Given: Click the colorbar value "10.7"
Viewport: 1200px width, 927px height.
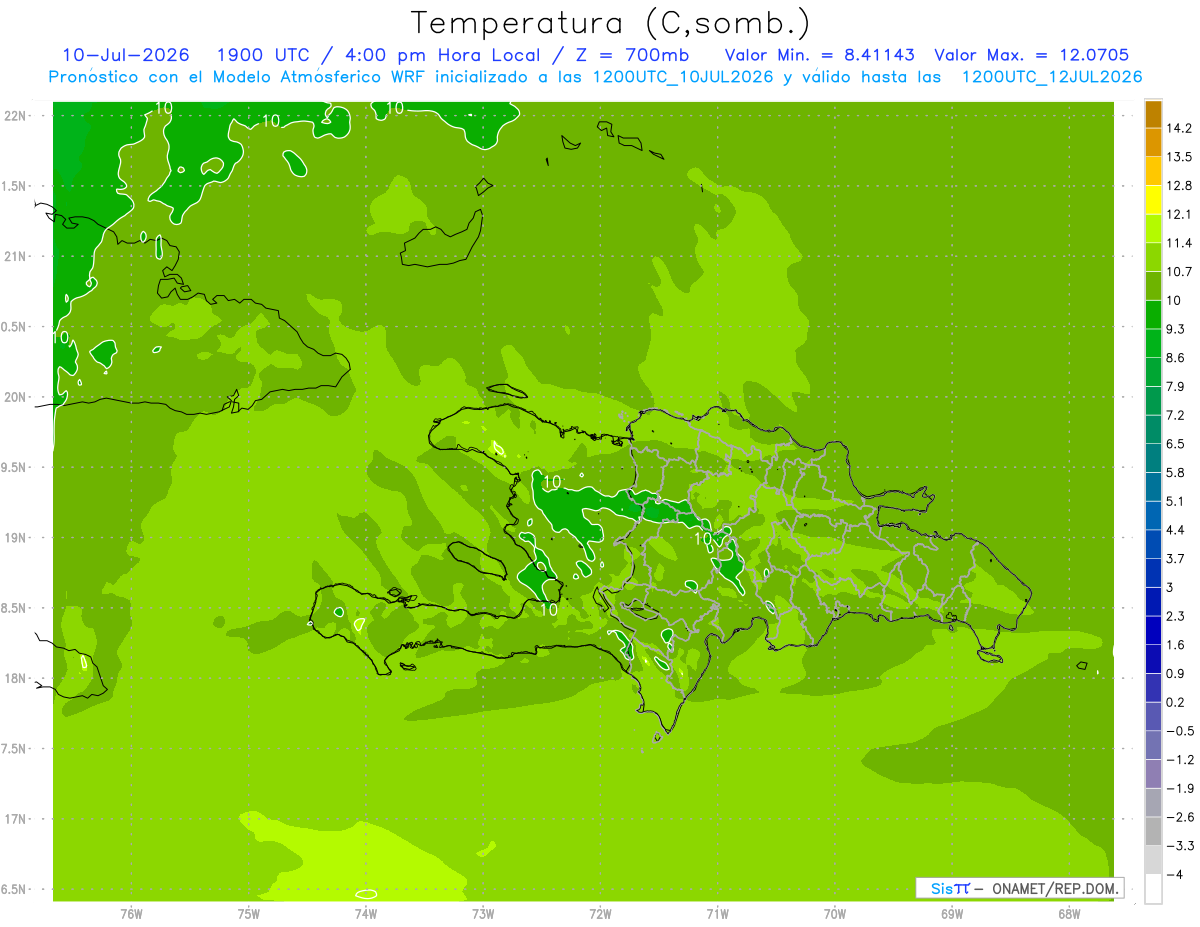Looking at the screenshot, I should tap(1180, 271).
